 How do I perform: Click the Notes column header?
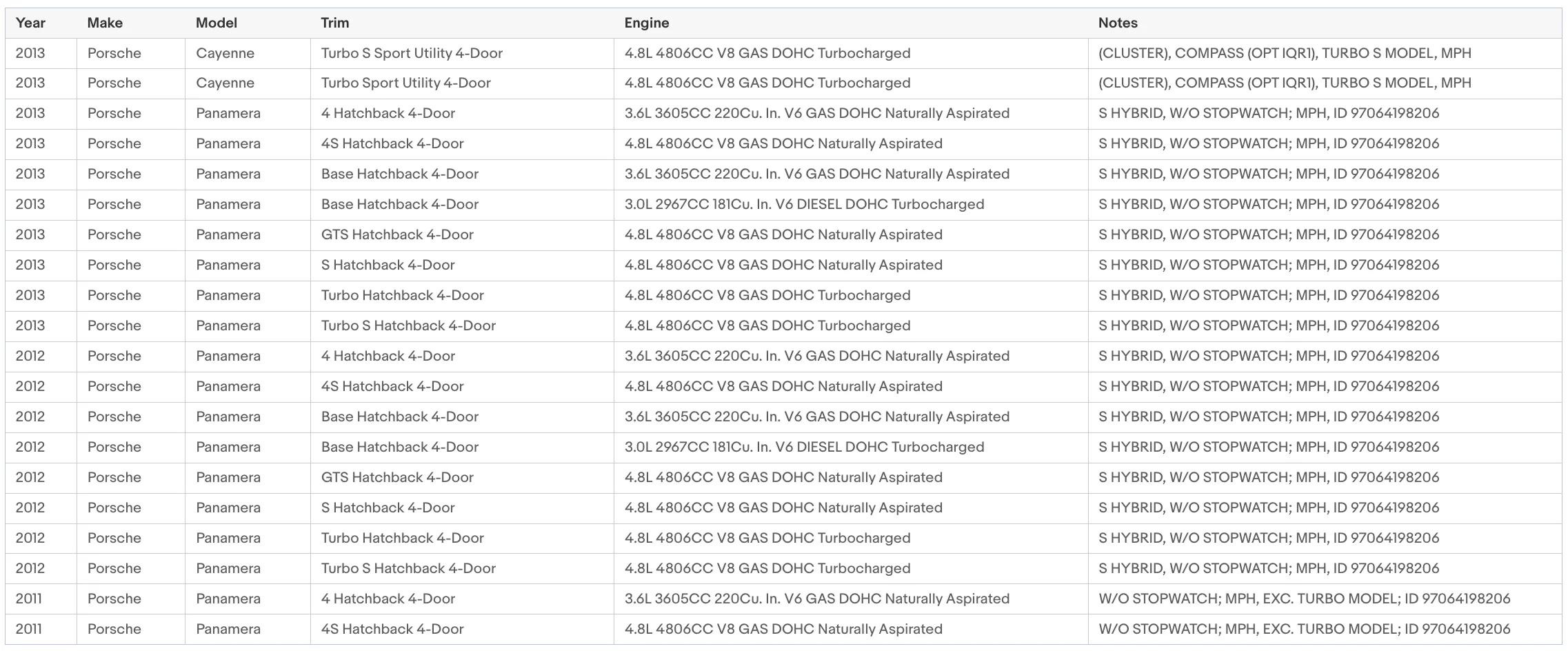[1117, 23]
